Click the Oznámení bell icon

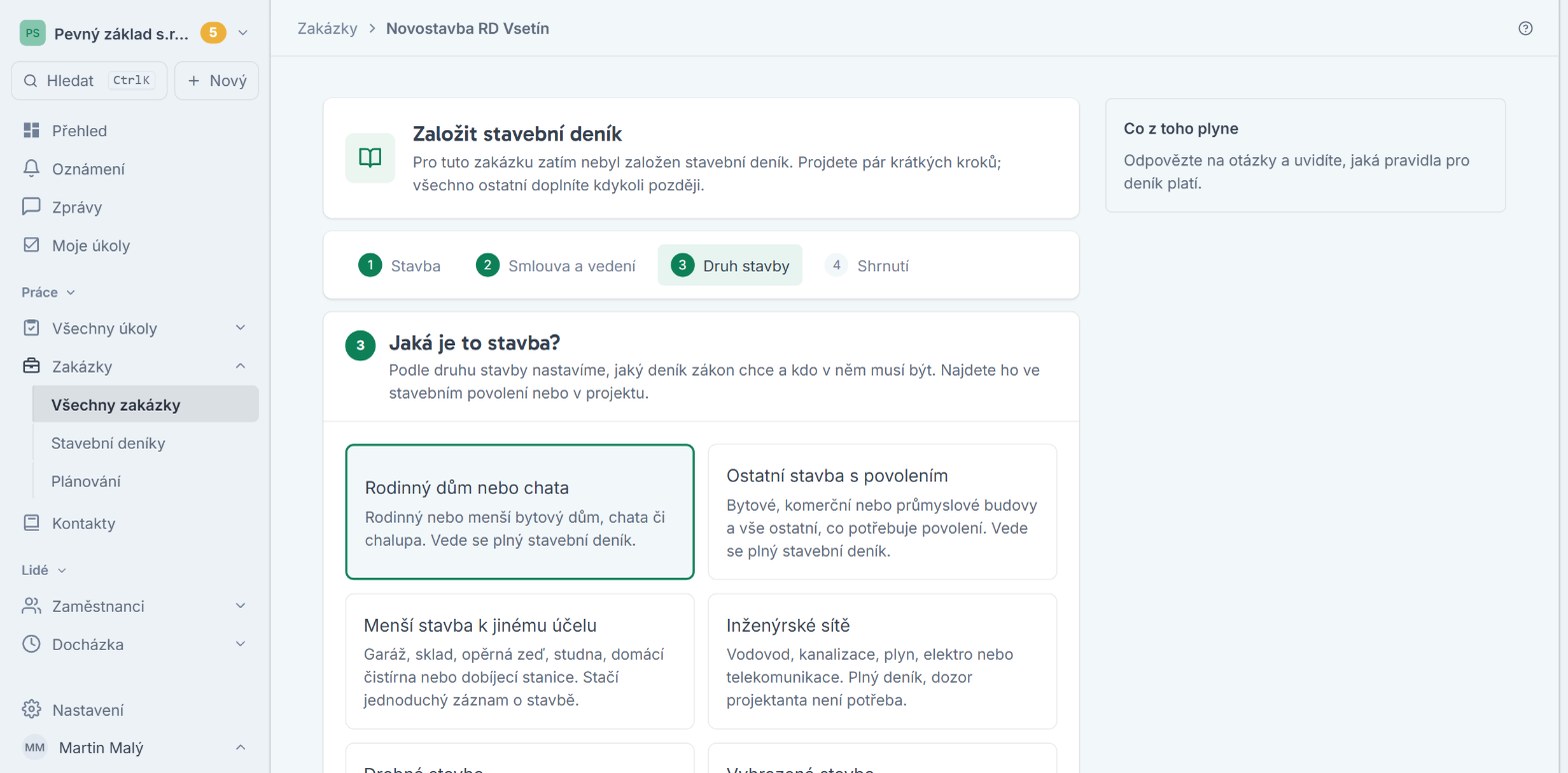[31, 168]
